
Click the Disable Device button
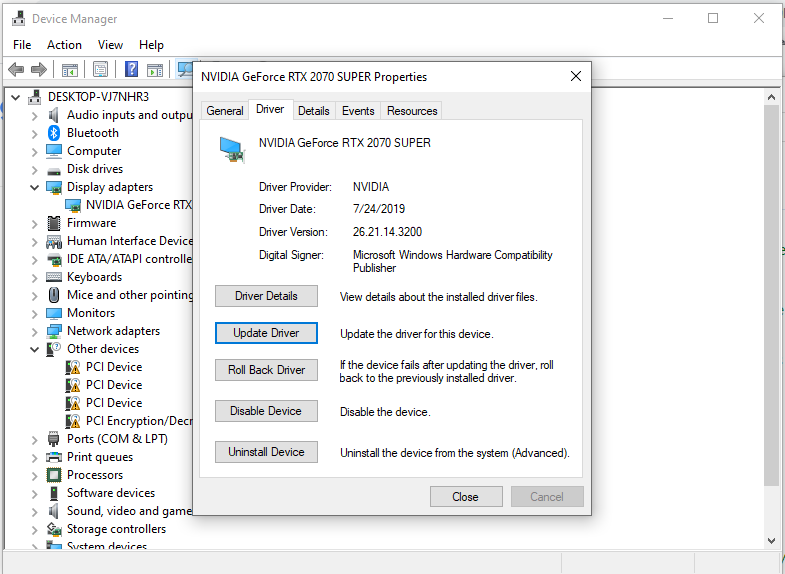point(266,411)
